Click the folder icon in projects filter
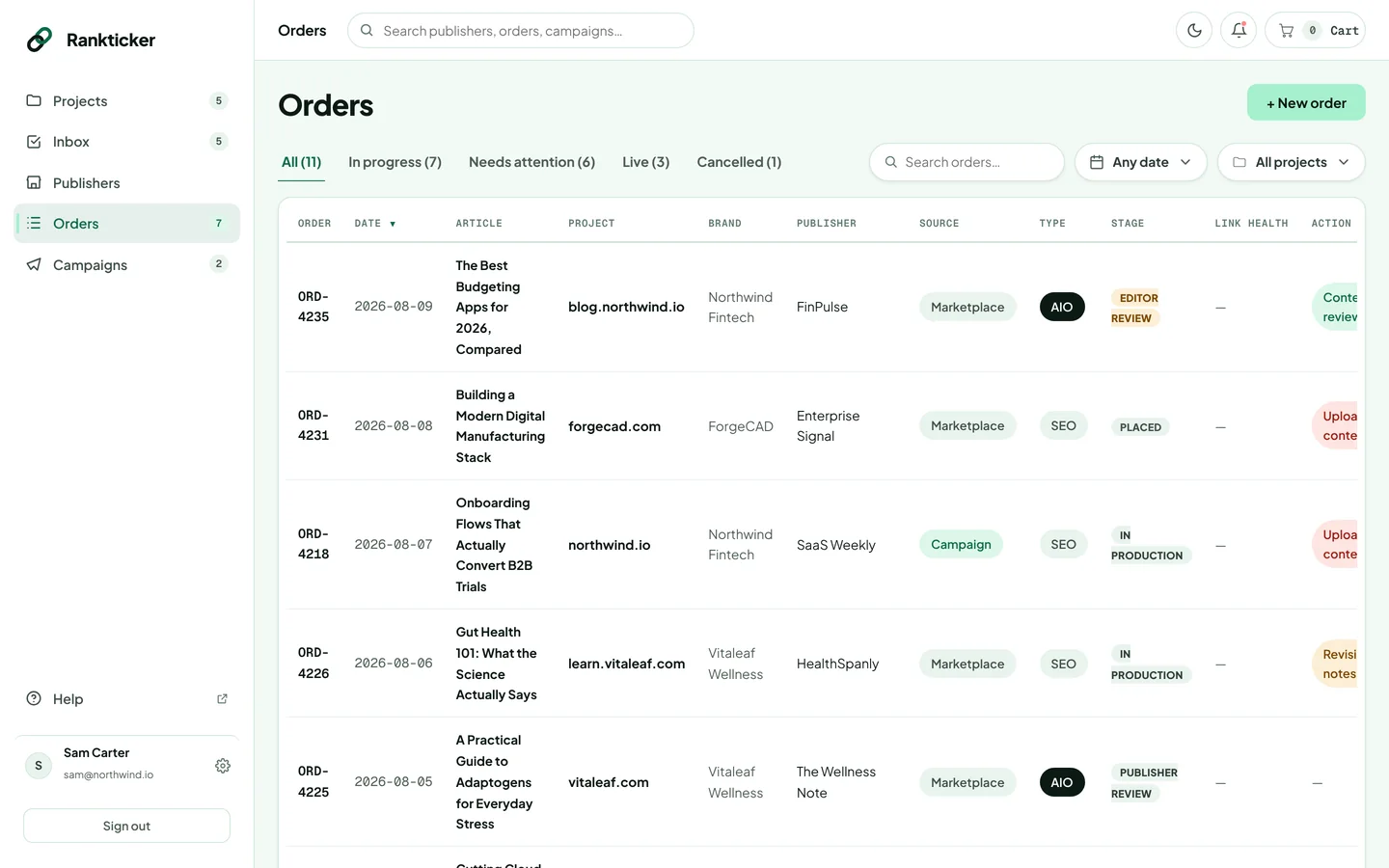The height and width of the screenshot is (868, 1389). [1239, 162]
